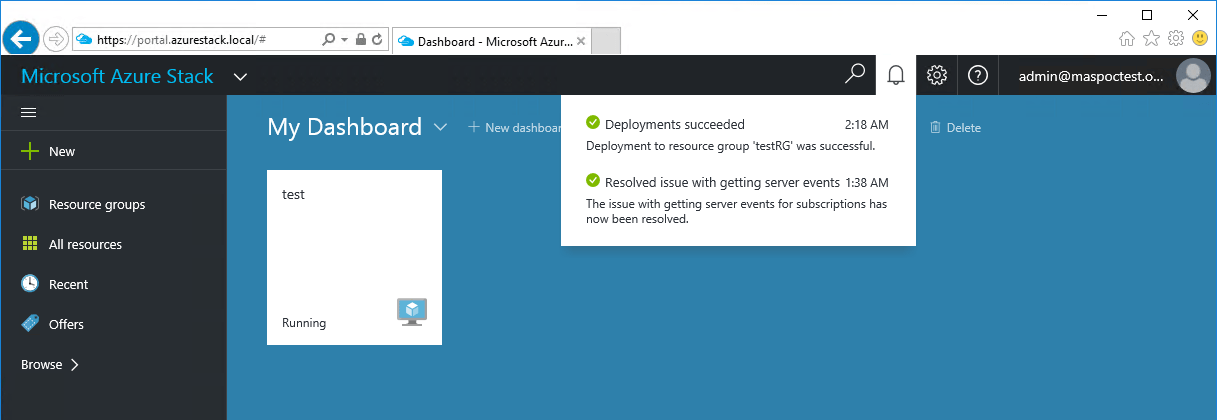Viewport: 1217px width, 420px height.
Task: Click the green checkmark for Deployments succeeded
Action: point(593,123)
